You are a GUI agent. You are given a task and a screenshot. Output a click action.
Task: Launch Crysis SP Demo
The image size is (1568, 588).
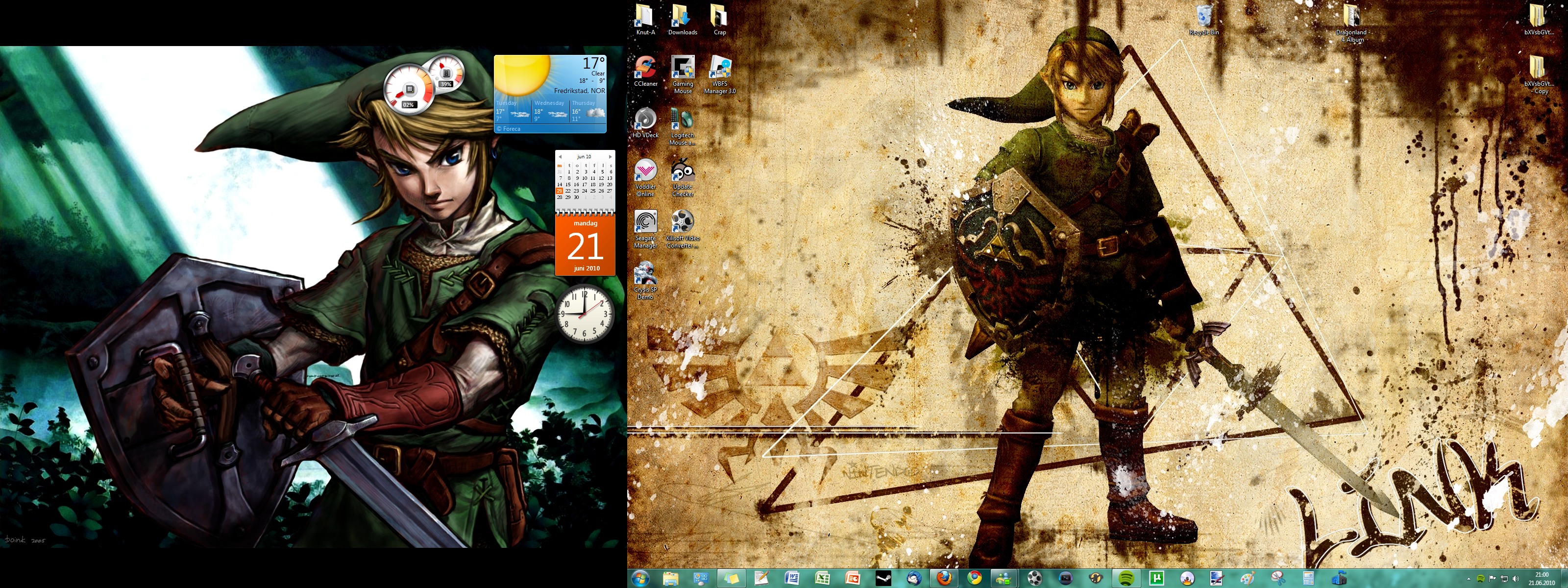point(645,281)
